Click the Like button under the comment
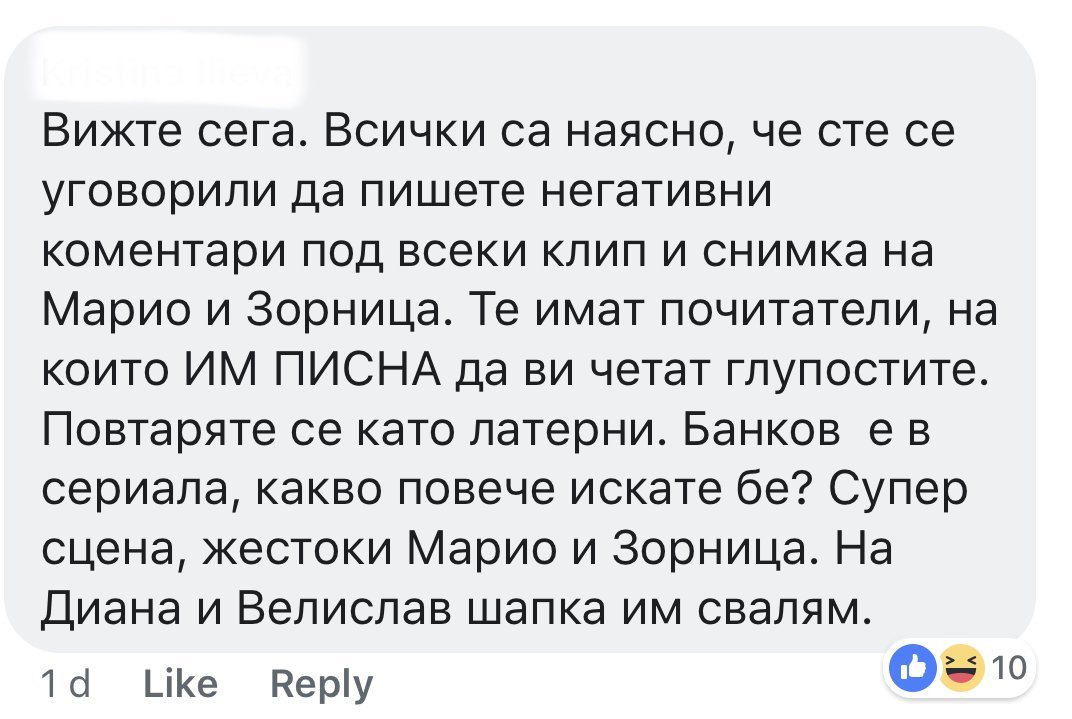1072x719 pixels. point(180,684)
